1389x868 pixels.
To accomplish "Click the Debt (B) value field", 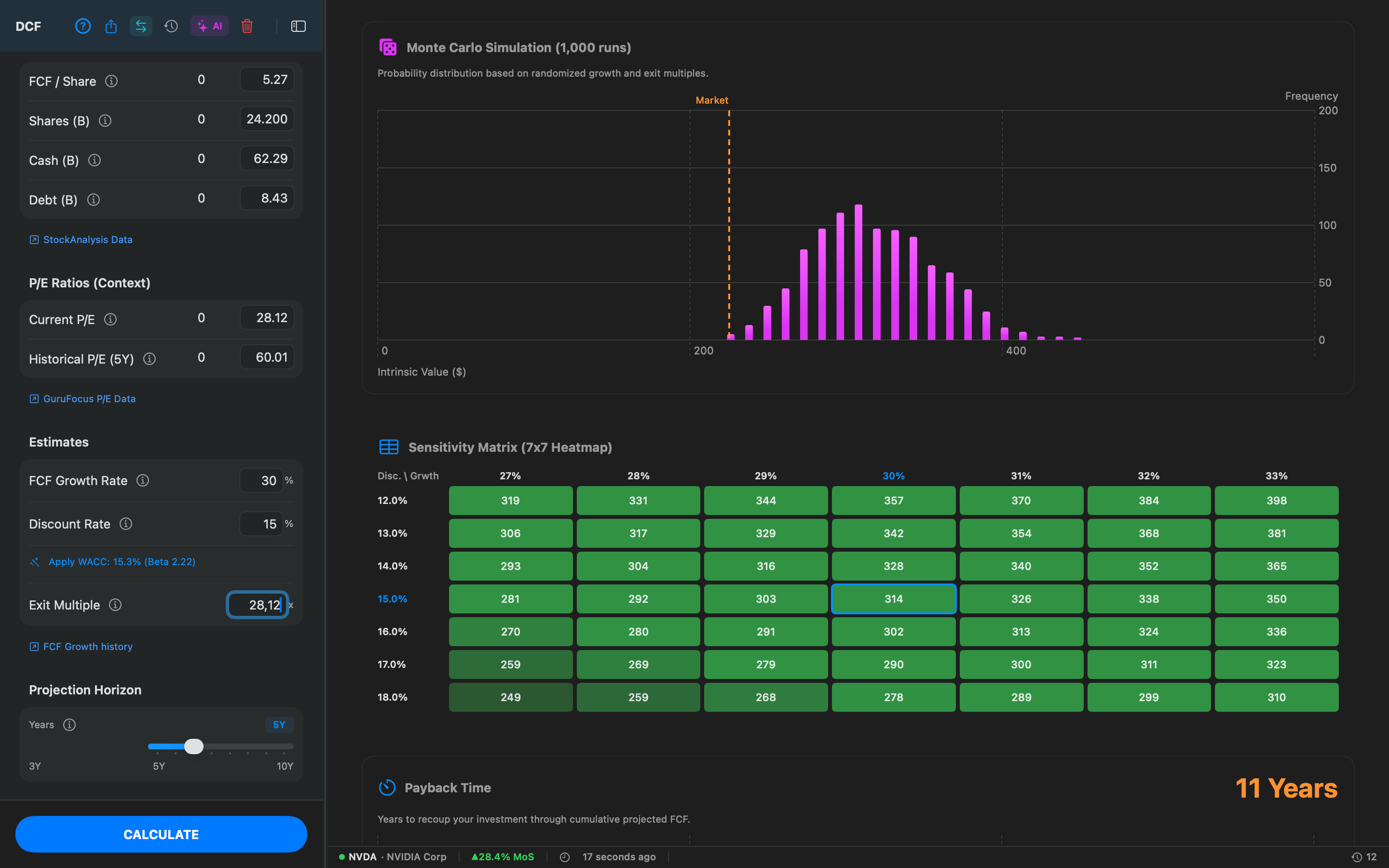I will (267, 198).
